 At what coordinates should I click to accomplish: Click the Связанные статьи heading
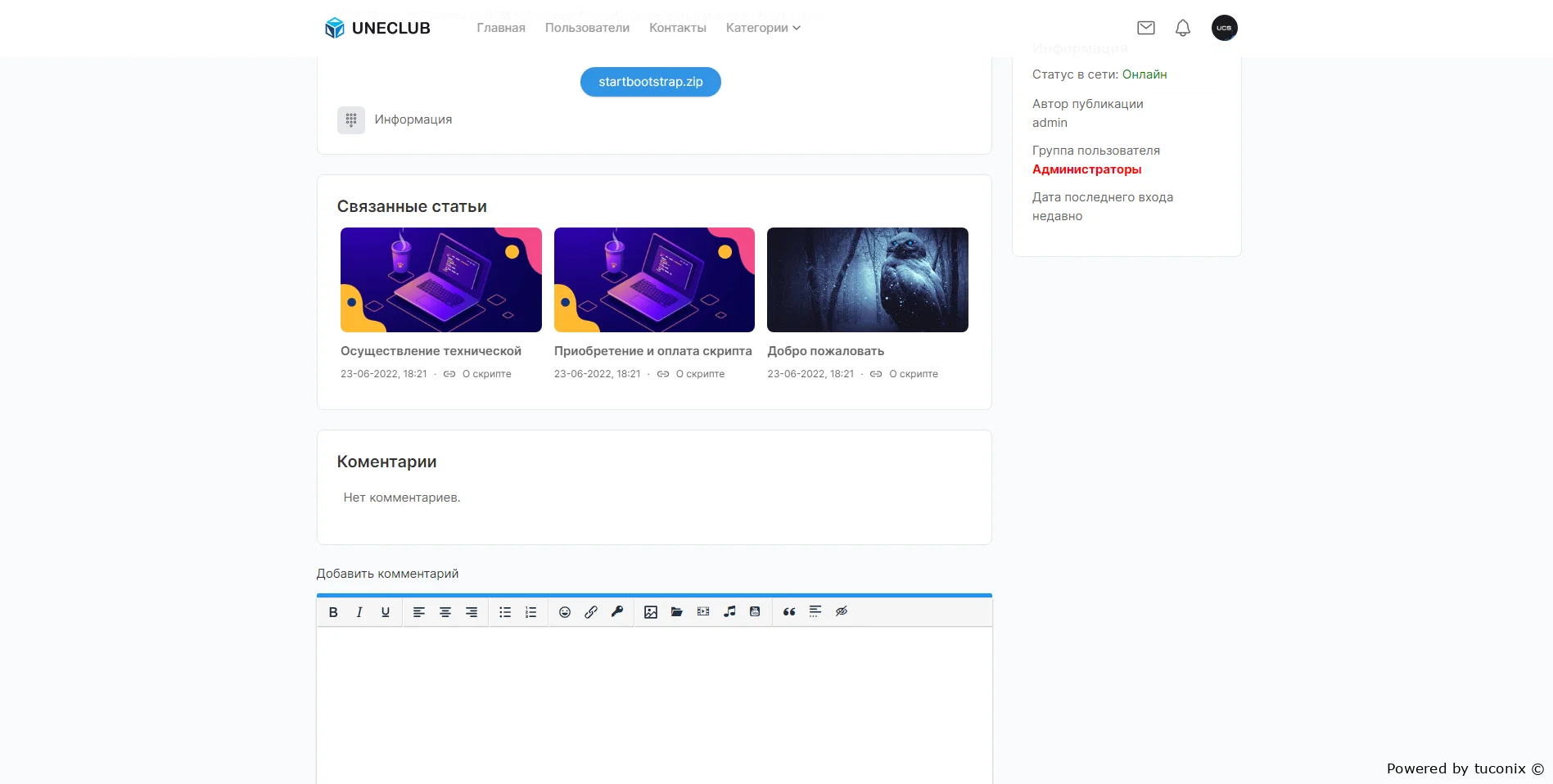click(412, 207)
